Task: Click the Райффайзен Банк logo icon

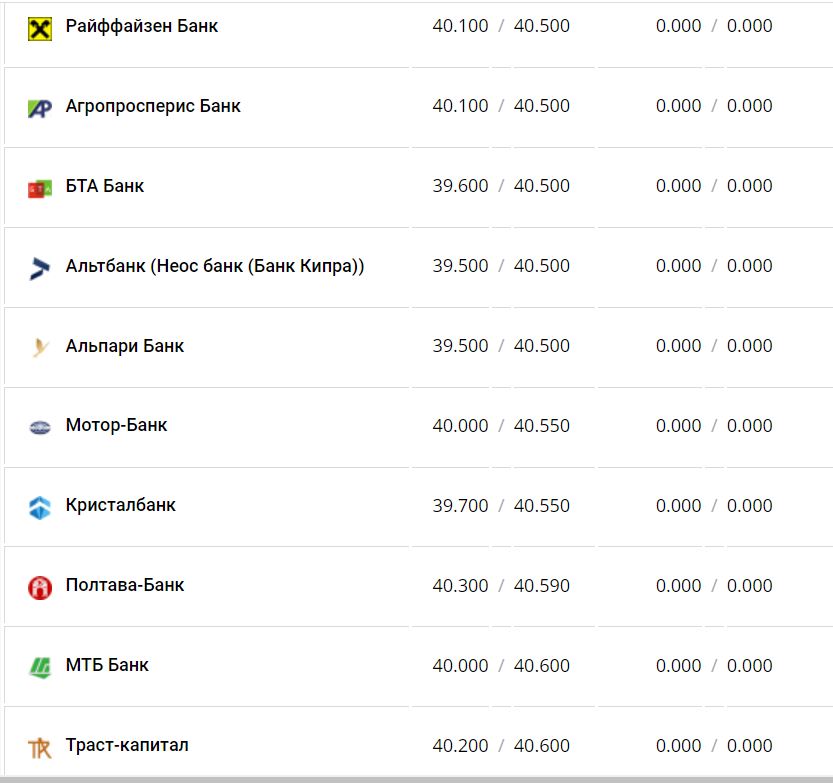Action: [39, 28]
